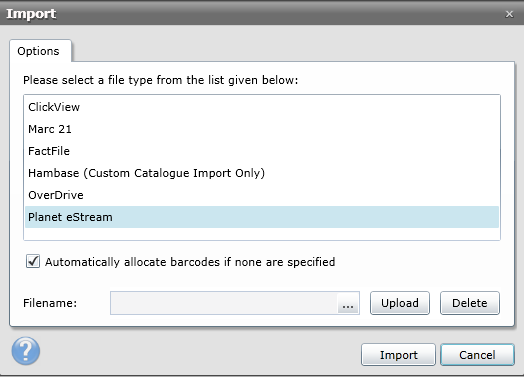Click inside the Filename input field
Screen dimensions: 524x377
pos(224,303)
